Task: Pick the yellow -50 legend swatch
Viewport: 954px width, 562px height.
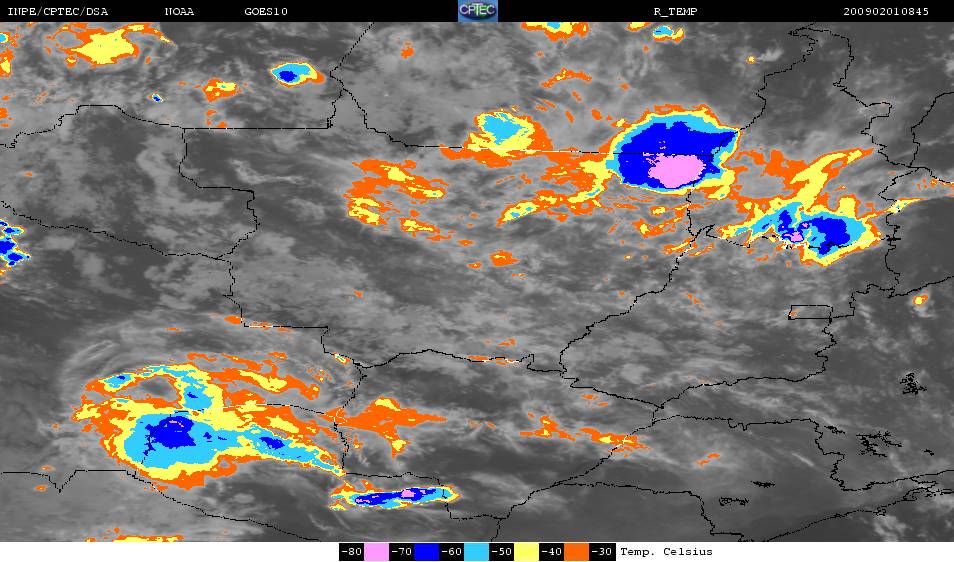Action: pyautogui.click(x=526, y=552)
